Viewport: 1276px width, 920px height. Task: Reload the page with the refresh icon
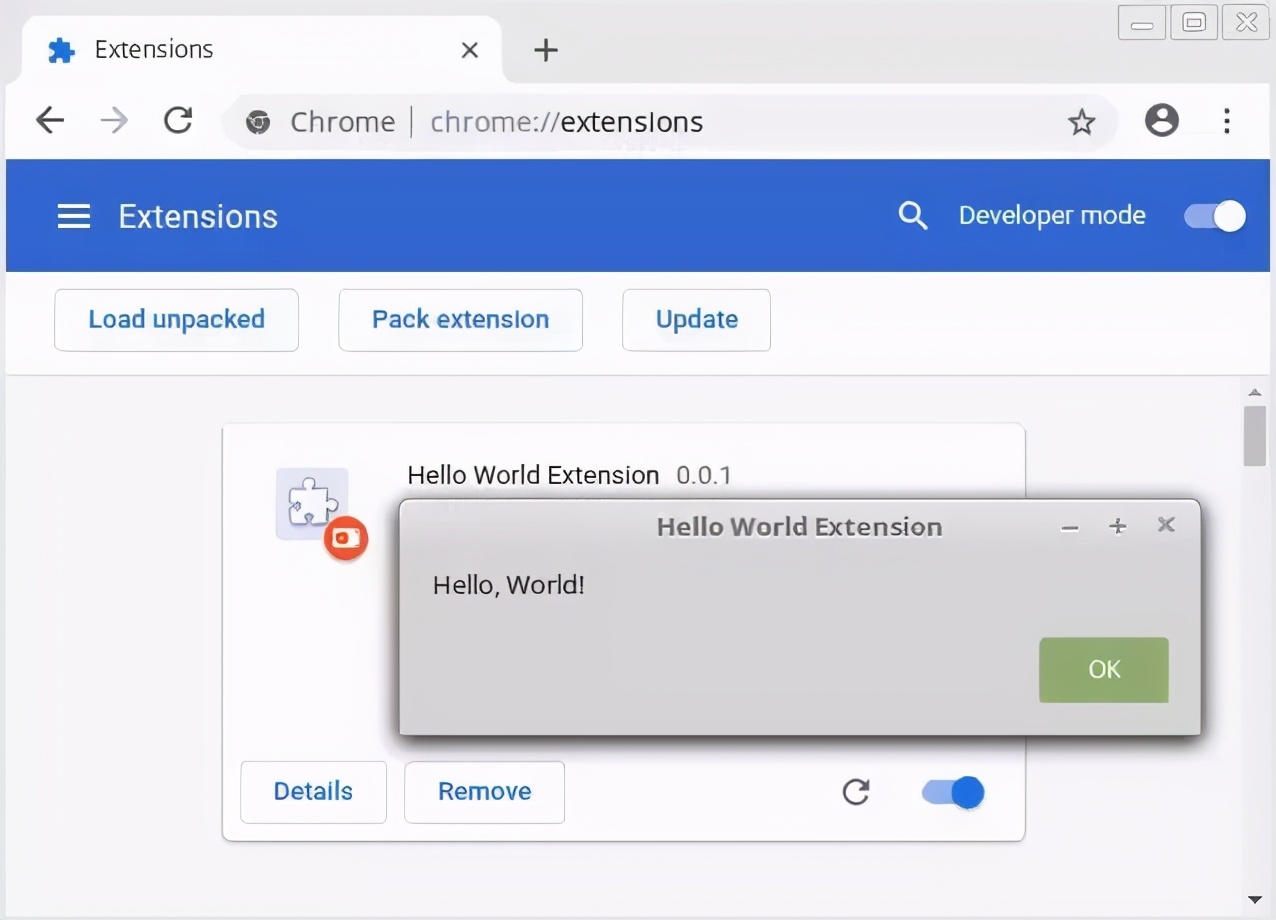178,121
